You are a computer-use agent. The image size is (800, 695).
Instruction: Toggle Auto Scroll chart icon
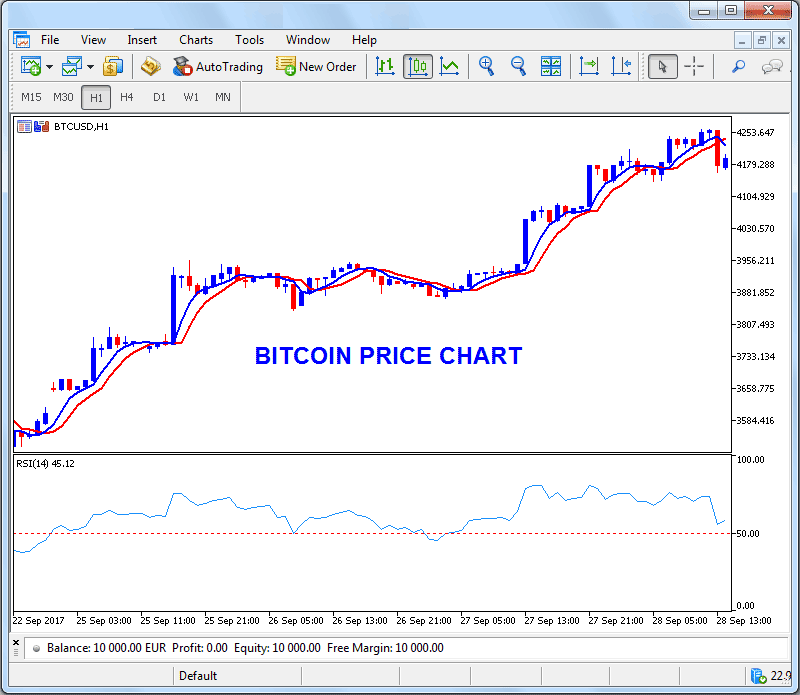point(589,66)
